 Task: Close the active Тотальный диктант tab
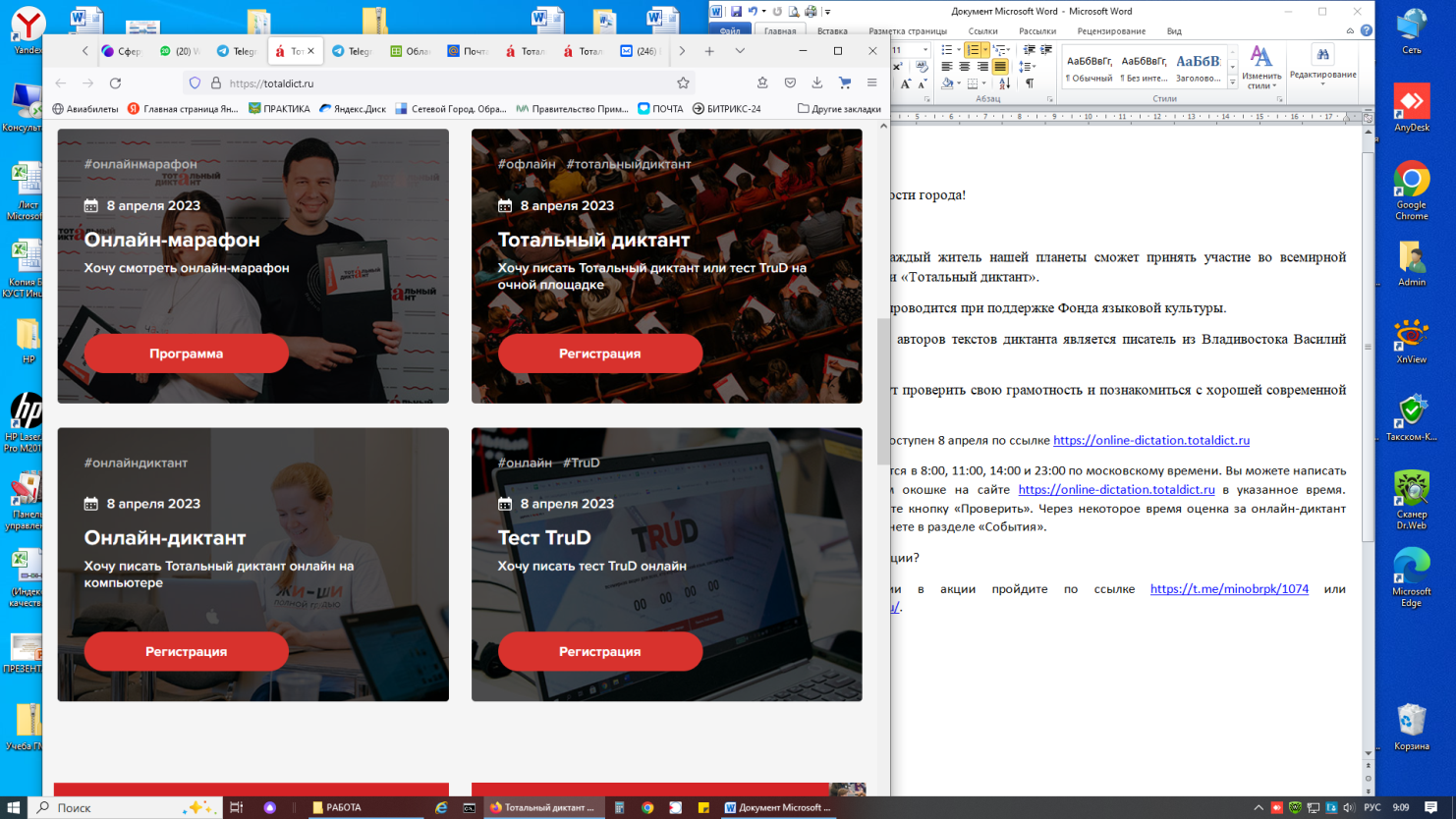coord(311,51)
